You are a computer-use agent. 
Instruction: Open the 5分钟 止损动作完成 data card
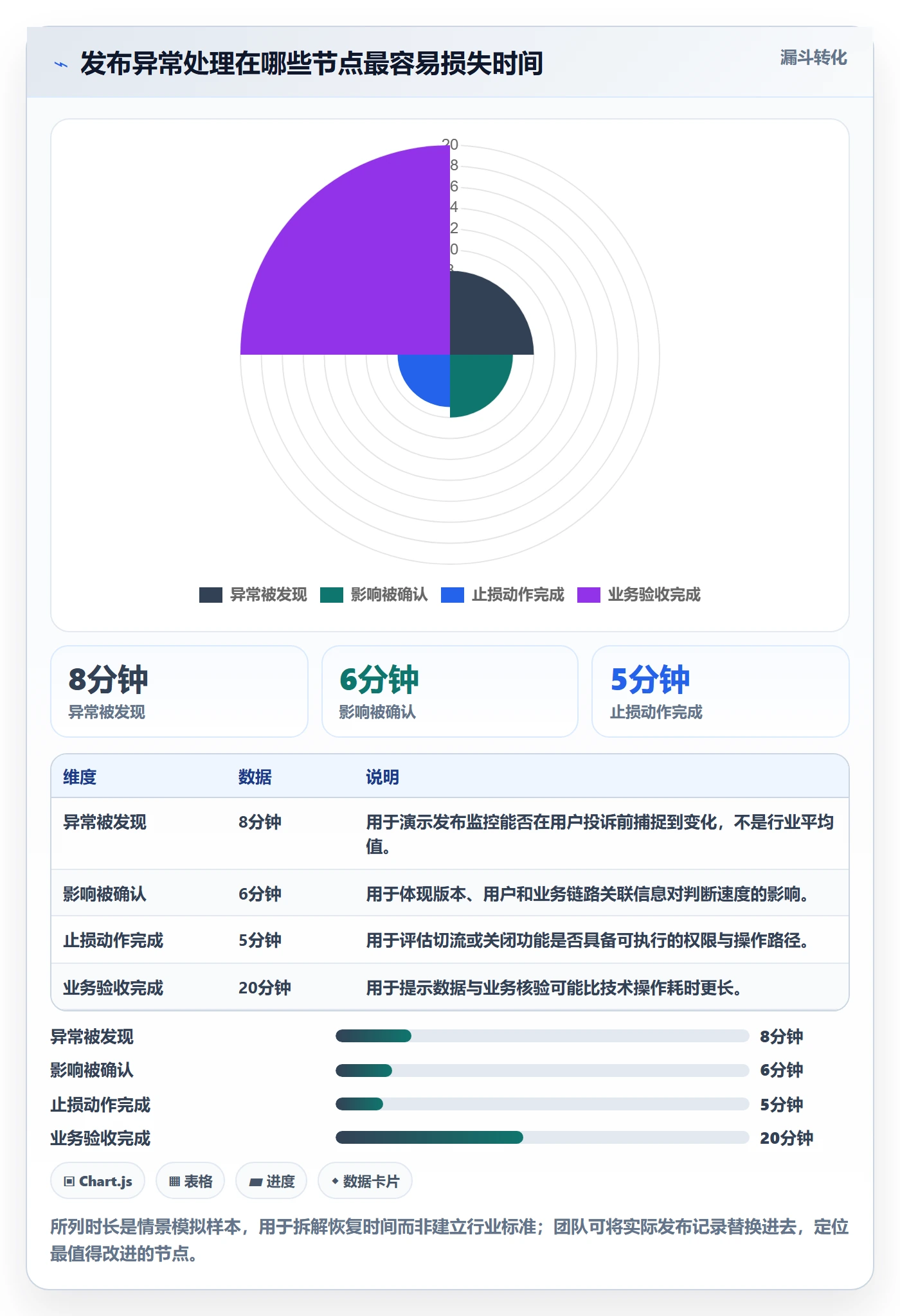[721, 691]
